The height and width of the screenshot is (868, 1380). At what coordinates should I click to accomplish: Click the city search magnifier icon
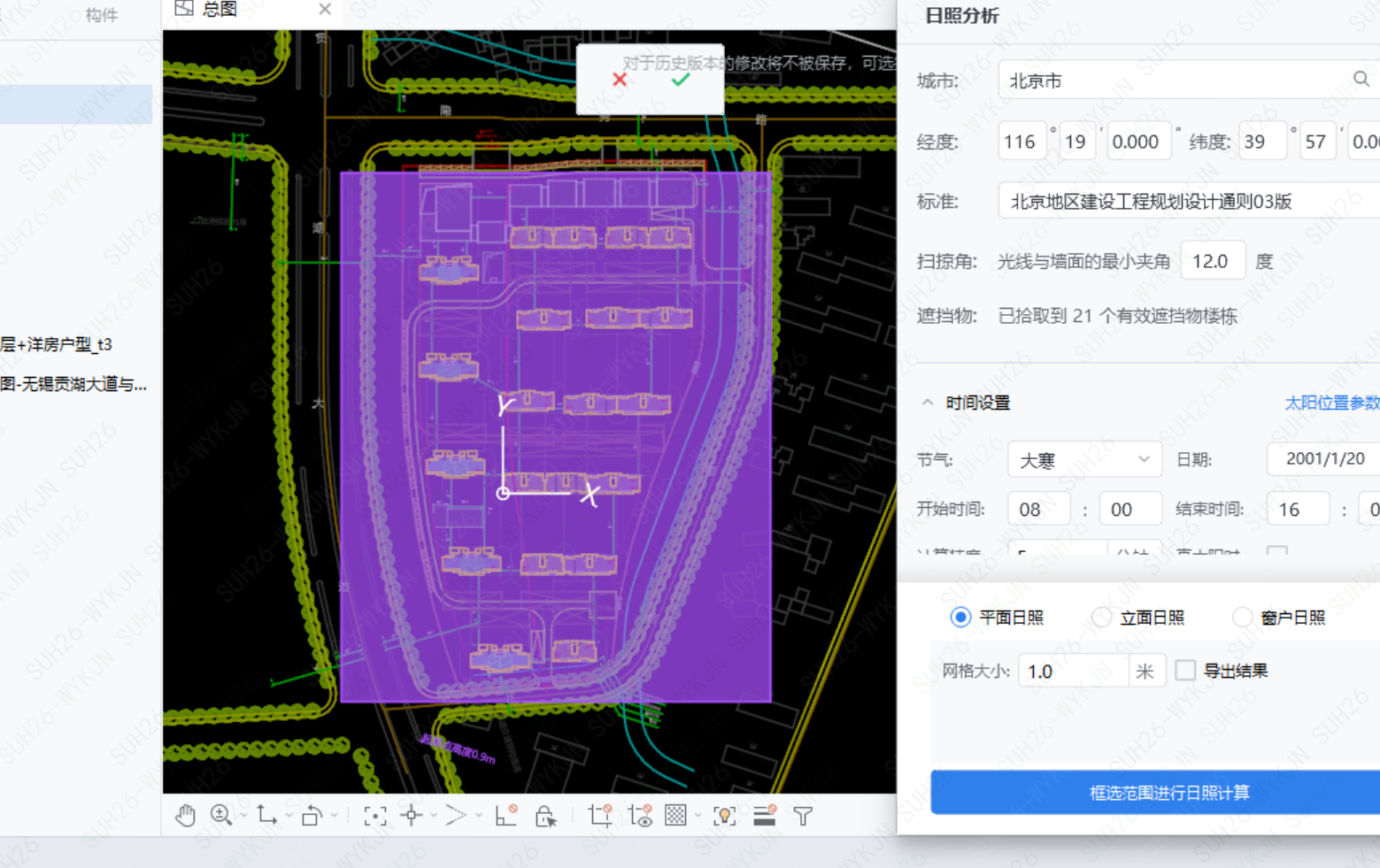1361,80
